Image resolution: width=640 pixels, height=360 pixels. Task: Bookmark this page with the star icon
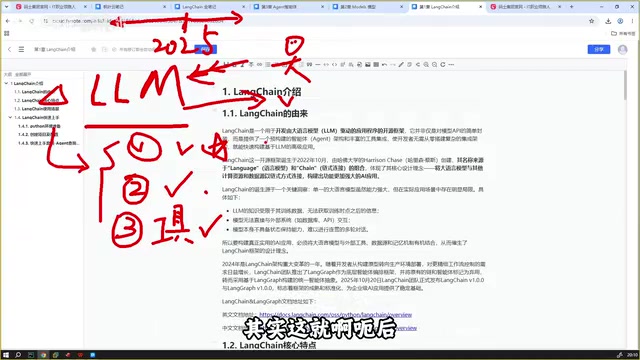pos(591,21)
